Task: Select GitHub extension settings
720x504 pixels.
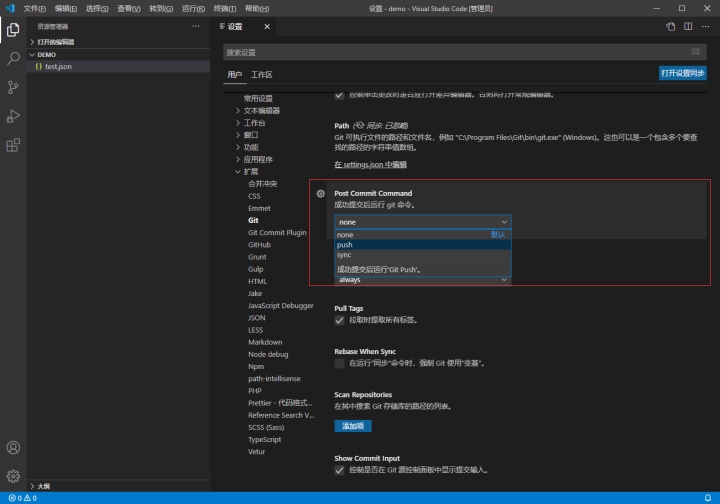Action: point(259,245)
